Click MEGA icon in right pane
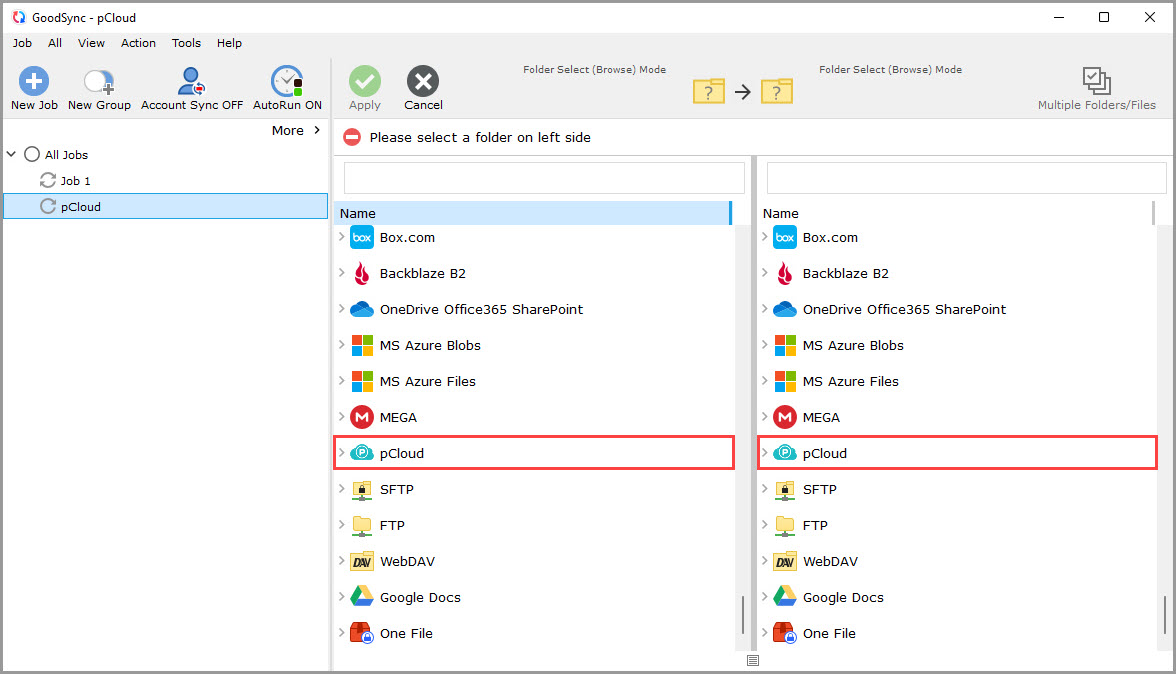1176x674 pixels. pyautogui.click(x=785, y=418)
